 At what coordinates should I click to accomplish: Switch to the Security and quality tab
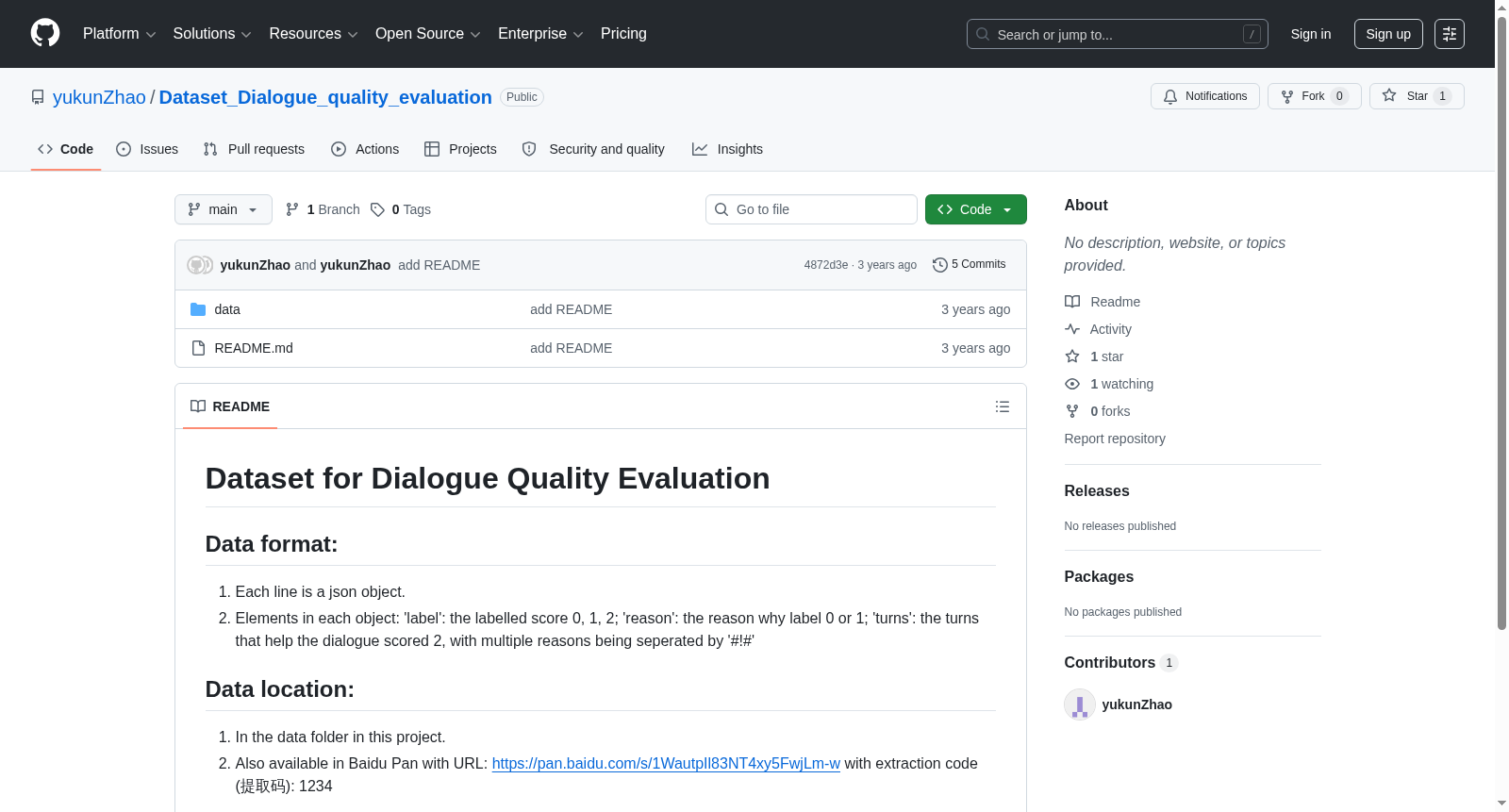593,149
